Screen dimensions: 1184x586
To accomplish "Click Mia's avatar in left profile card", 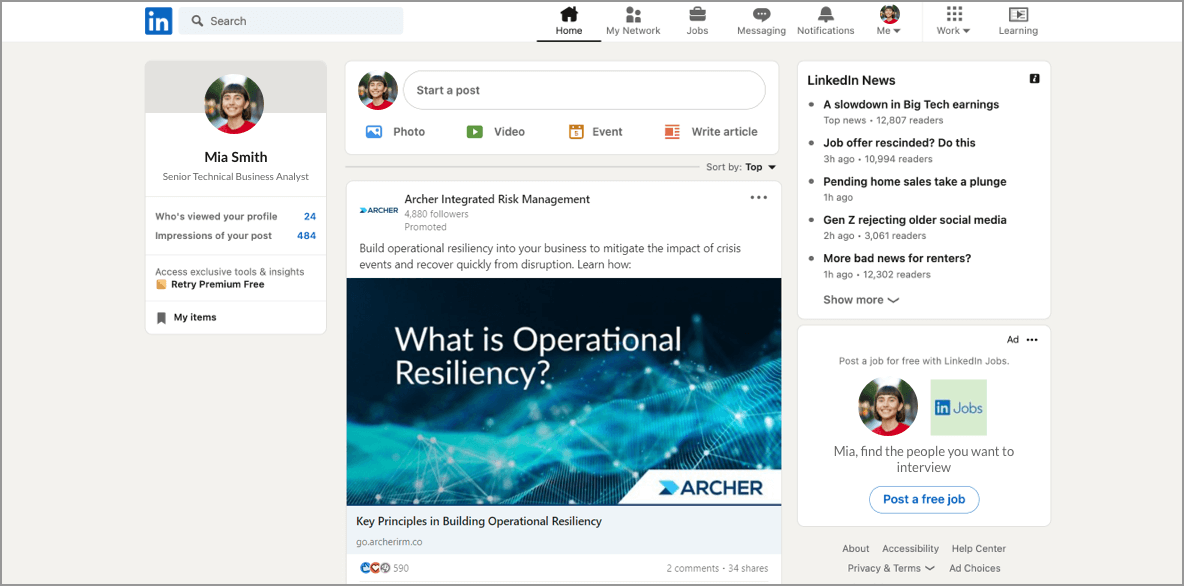I will [x=234, y=104].
